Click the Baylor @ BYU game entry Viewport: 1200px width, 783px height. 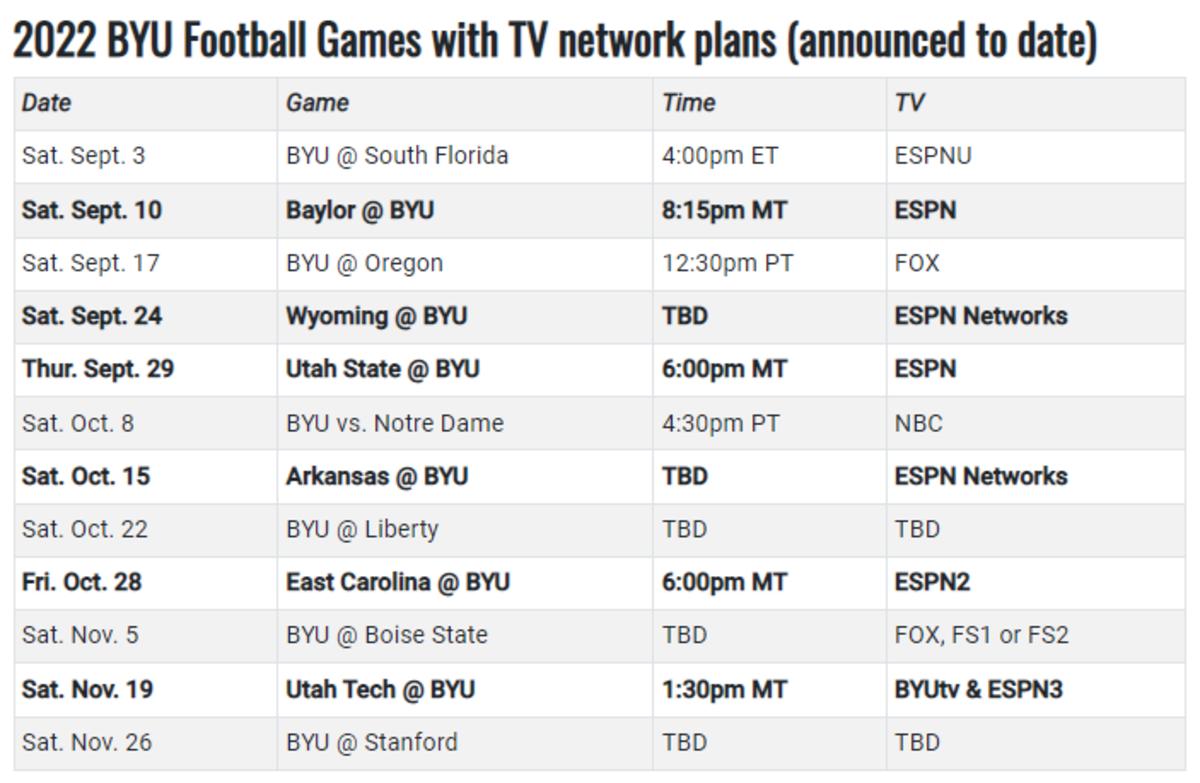360,210
